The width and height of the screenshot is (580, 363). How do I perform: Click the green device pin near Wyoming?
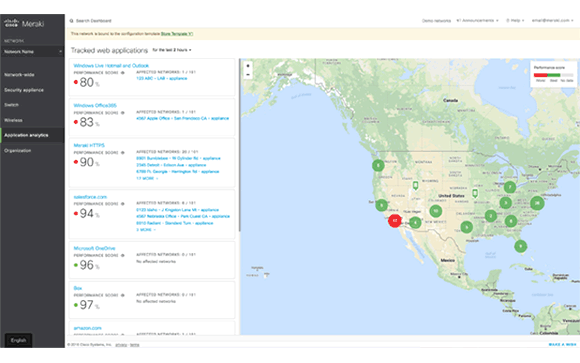tap(415, 185)
